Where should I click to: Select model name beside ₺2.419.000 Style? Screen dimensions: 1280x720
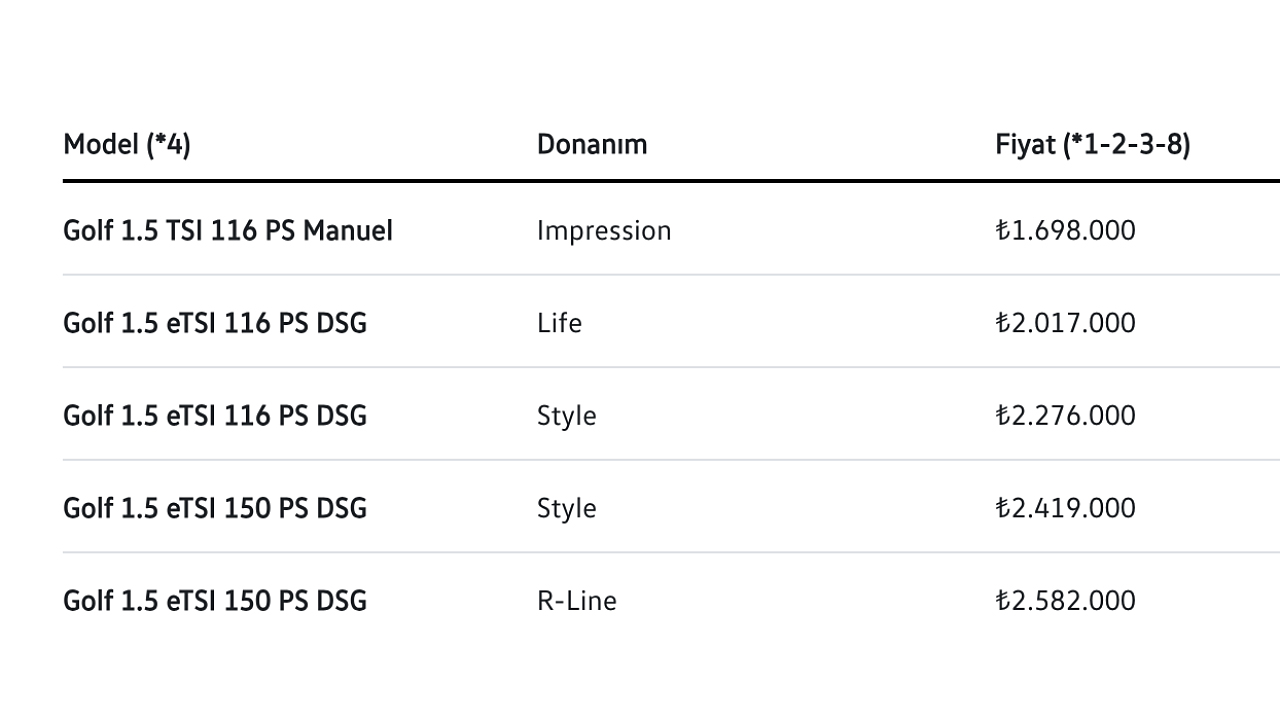coord(215,509)
